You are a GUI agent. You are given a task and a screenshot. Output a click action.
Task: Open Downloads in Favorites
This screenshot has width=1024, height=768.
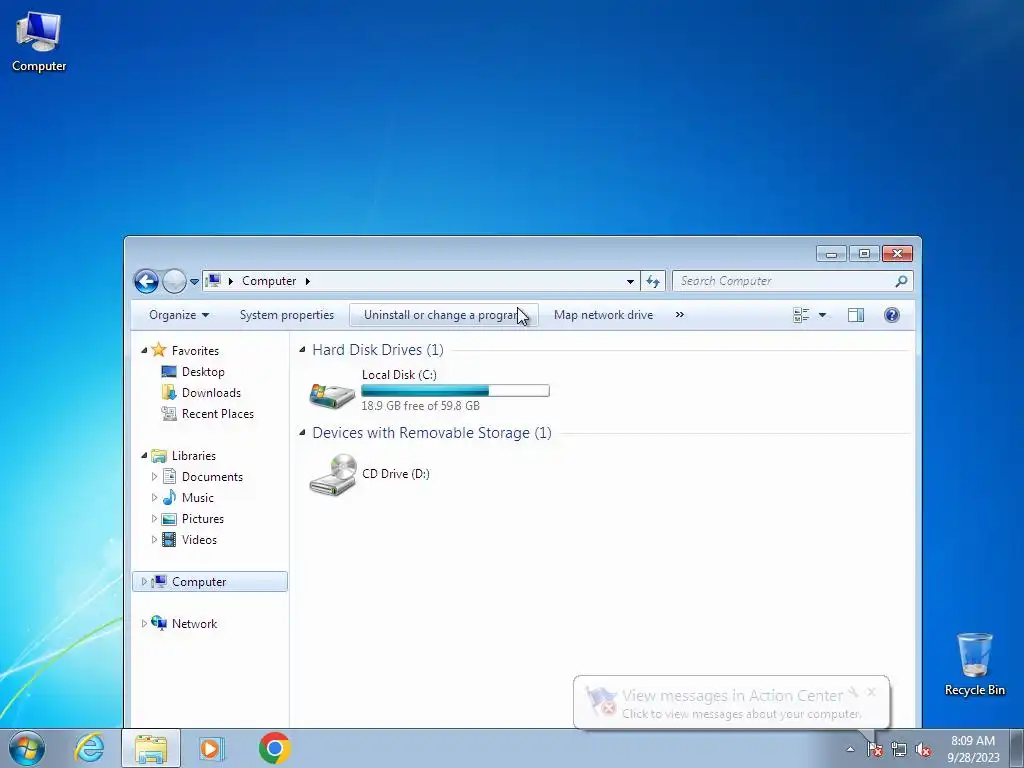point(211,392)
